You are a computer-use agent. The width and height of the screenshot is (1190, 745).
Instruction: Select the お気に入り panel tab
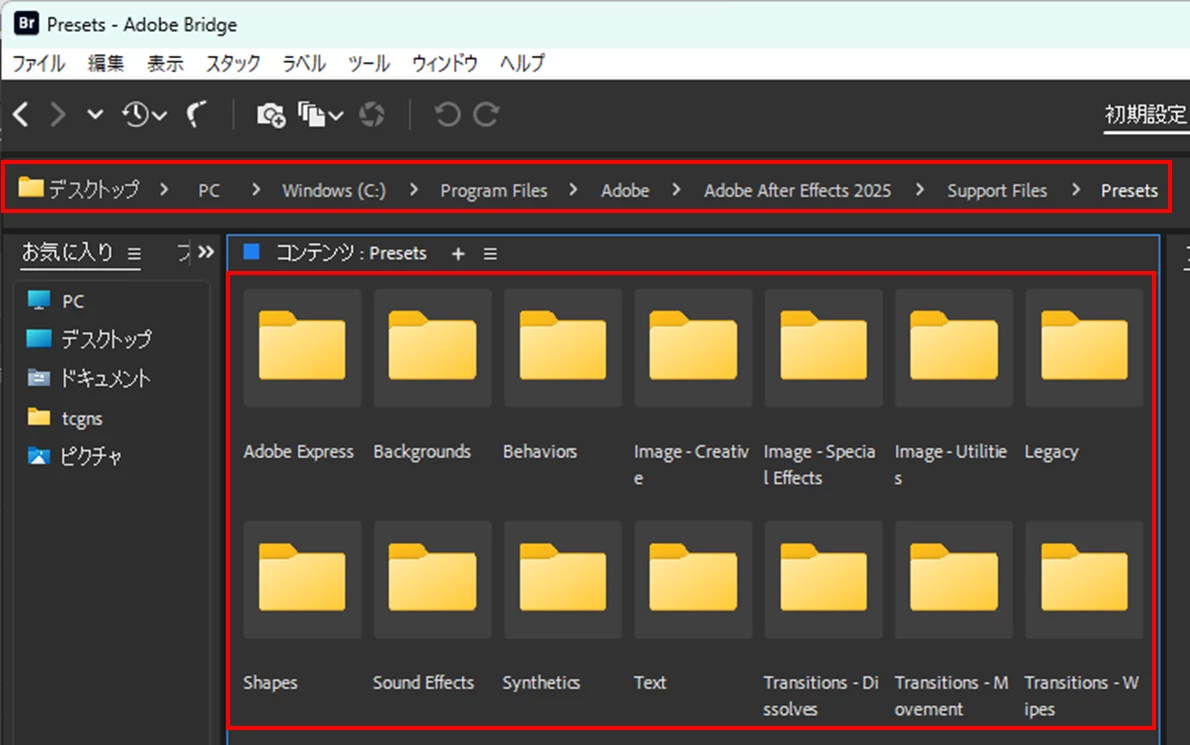coord(68,253)
